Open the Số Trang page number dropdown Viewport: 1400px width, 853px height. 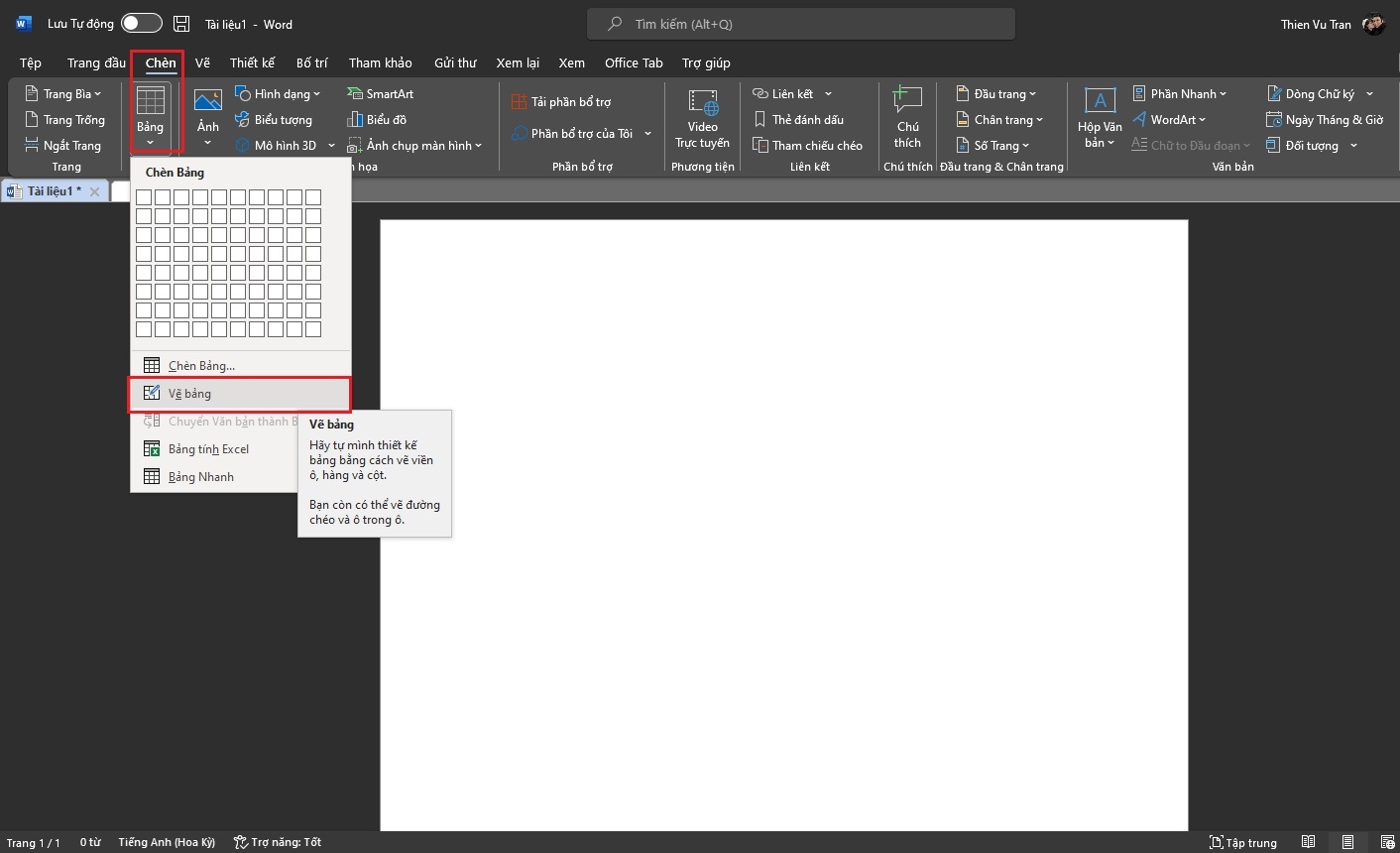click(993, 146)
